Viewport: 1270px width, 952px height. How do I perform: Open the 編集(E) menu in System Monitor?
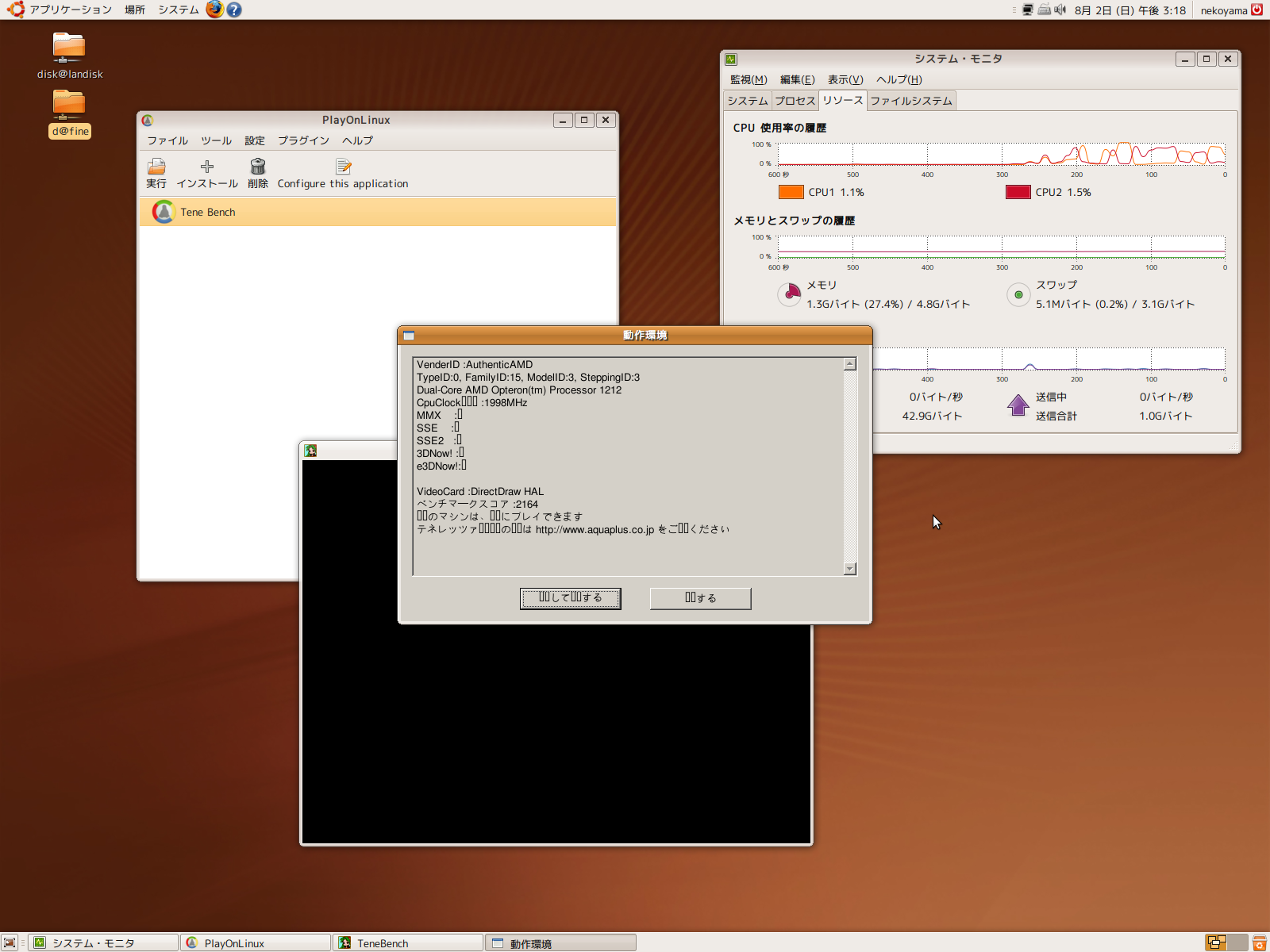[797, 79]
